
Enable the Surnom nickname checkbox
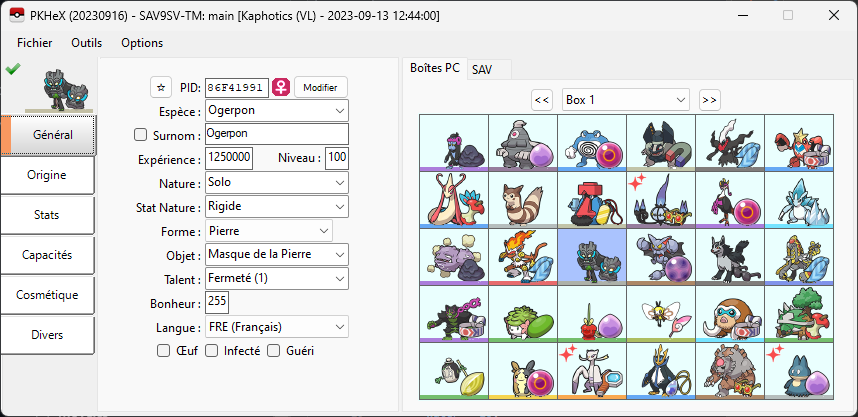pyautogui.click(x=141, y=135)
